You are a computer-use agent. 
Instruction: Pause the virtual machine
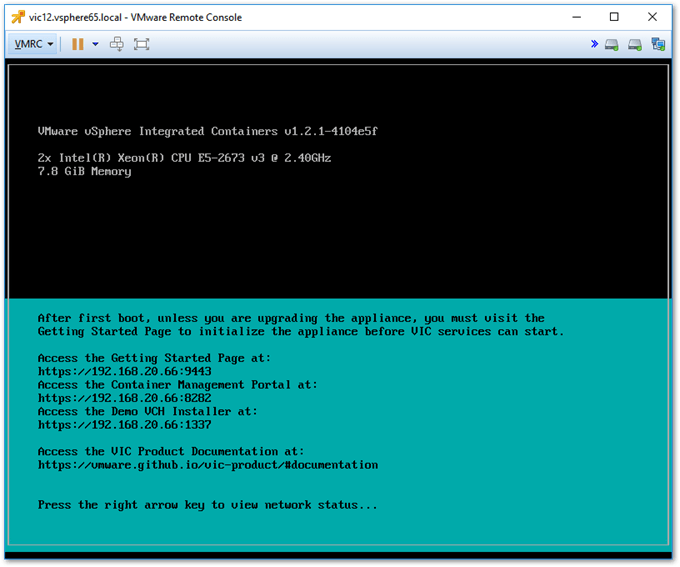pos(78,44)
